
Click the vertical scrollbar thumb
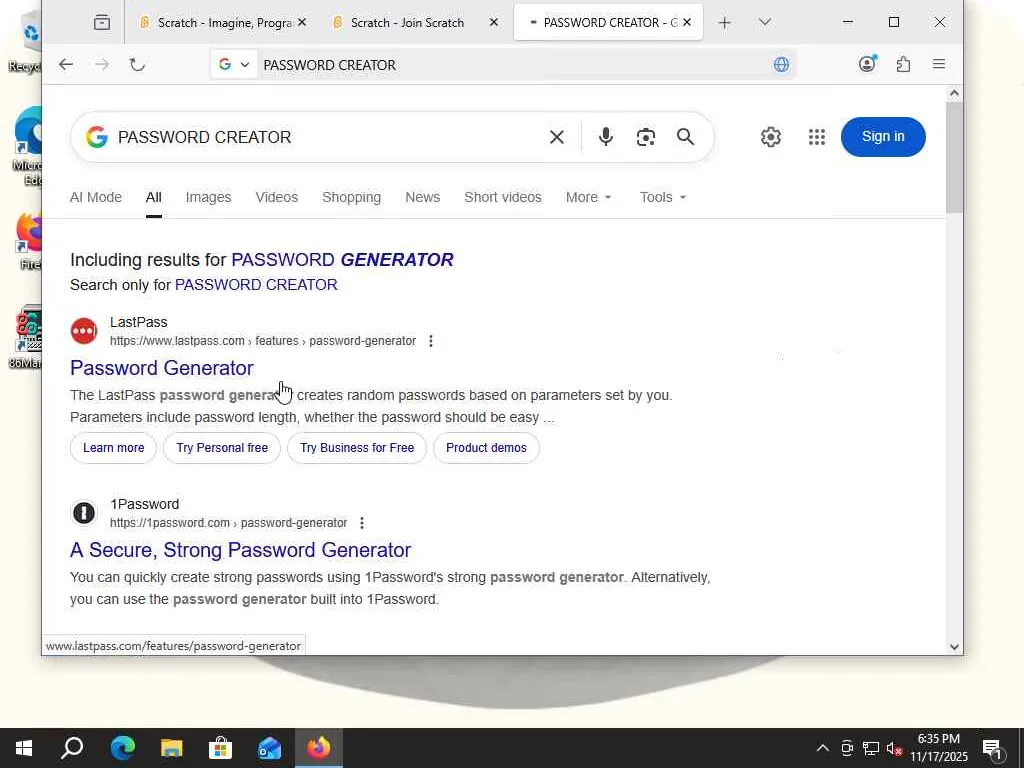pyautogui.click(x=954, y=157)
